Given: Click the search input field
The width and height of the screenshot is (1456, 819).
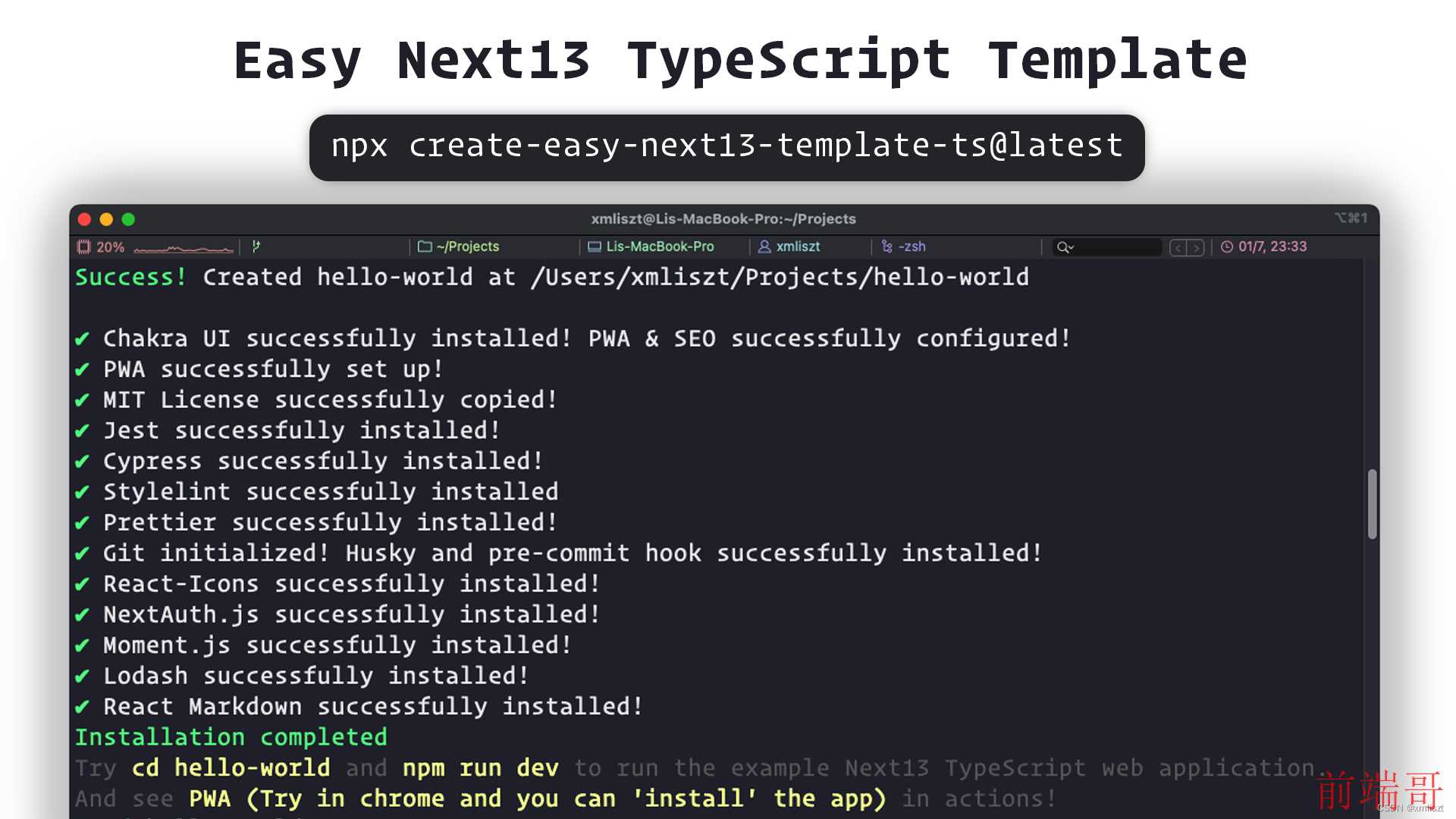Looking at the screenshot, I should pyautogui.click(x=1106, y=247).
